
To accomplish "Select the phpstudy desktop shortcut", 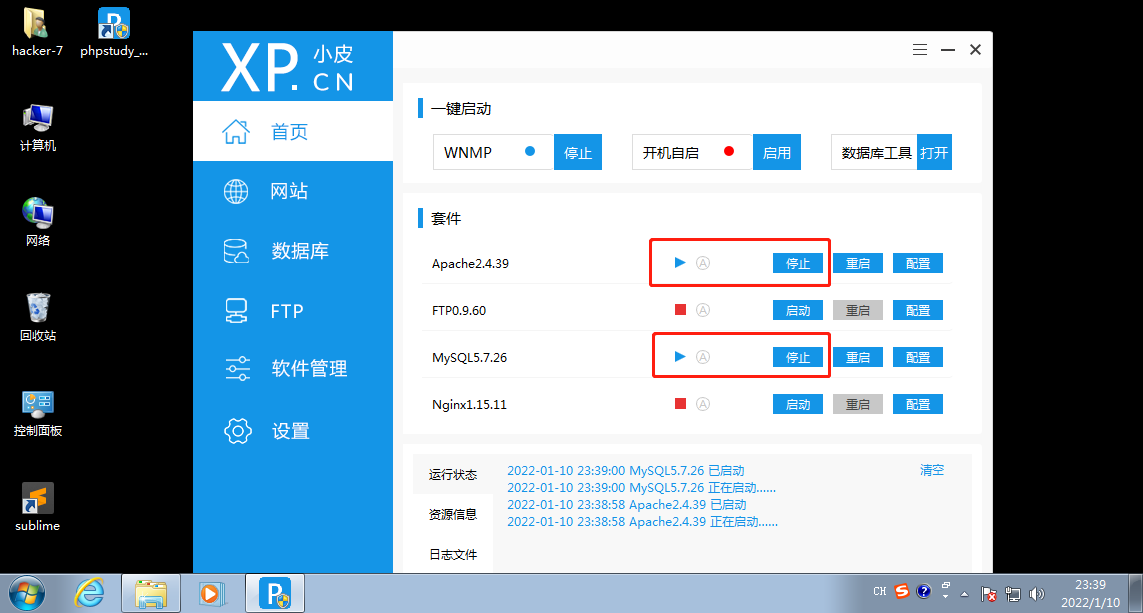I will tap(114, 33).
